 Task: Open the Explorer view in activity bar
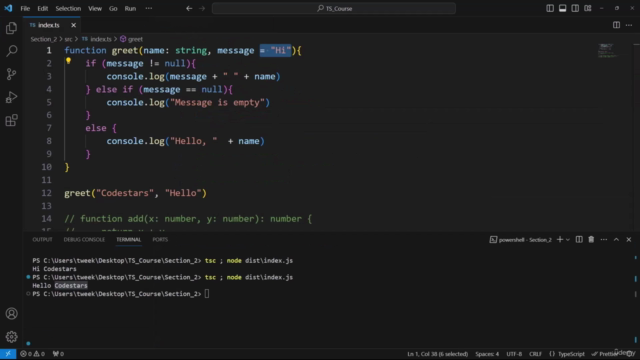[x=11, y=28]
